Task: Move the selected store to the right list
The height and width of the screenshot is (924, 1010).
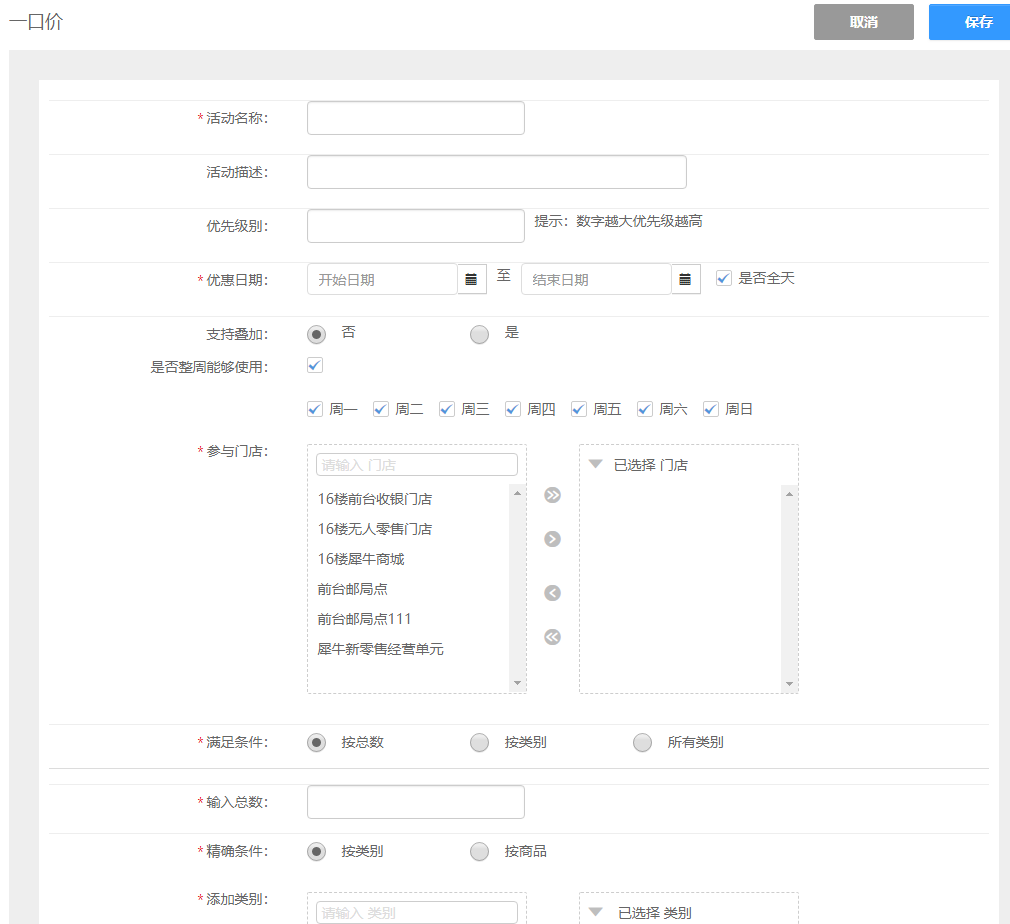Action: click(x=552, y=539)
